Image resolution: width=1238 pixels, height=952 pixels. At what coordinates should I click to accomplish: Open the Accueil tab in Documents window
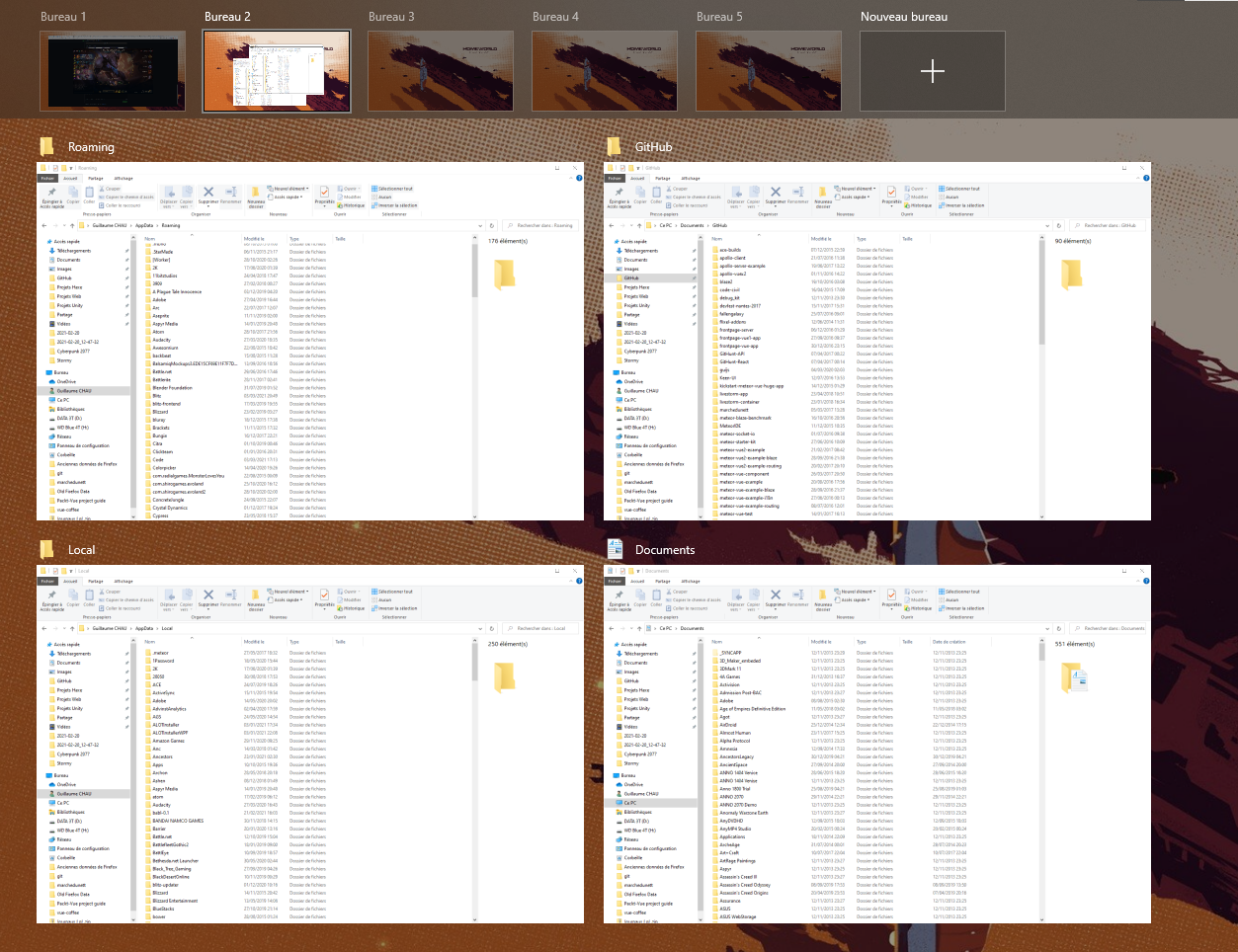click(x=637, y=581)
